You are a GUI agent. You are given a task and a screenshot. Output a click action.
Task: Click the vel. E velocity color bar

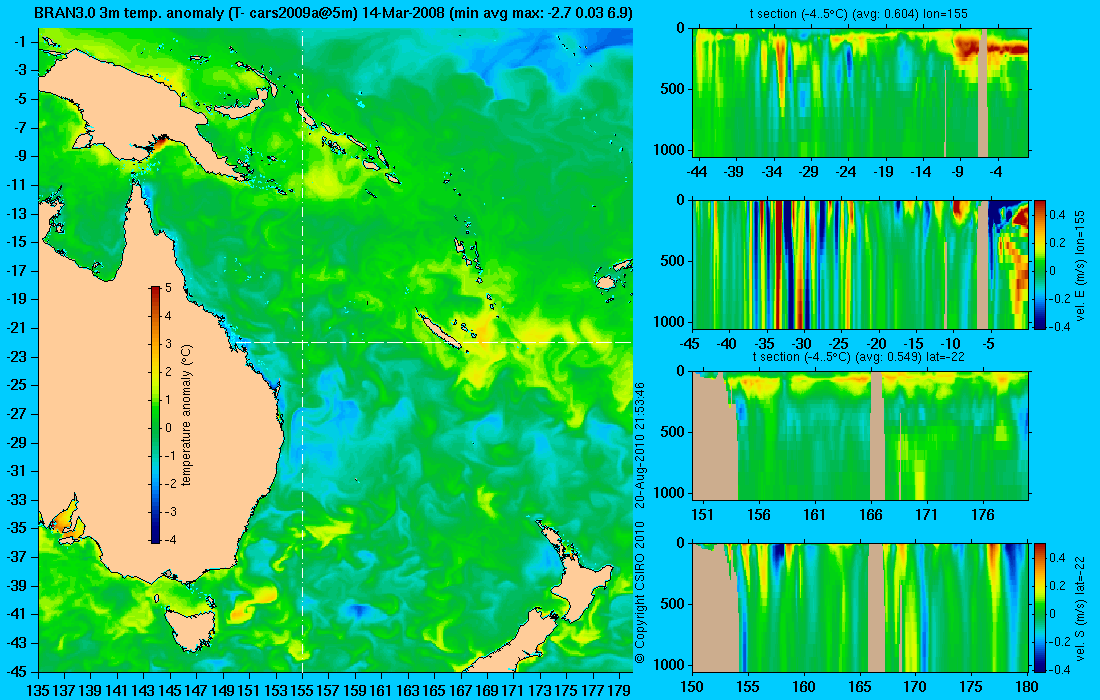[x=1040, y=264]
